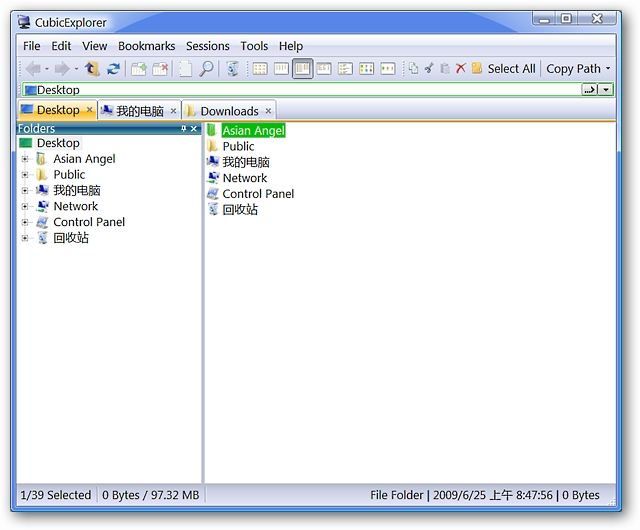Open the Edit menu
Image resolution: width=640 pixels, height=530 pixels.
[61, 46]
